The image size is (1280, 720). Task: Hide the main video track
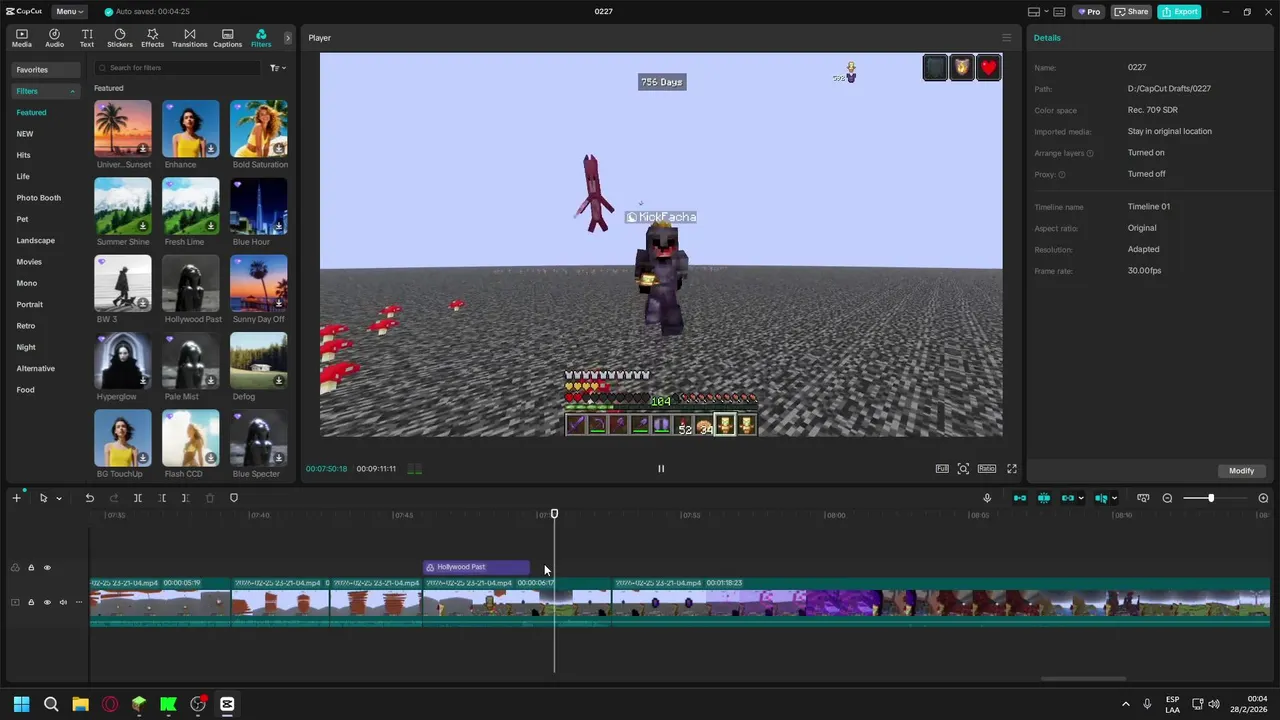[47, 602]
